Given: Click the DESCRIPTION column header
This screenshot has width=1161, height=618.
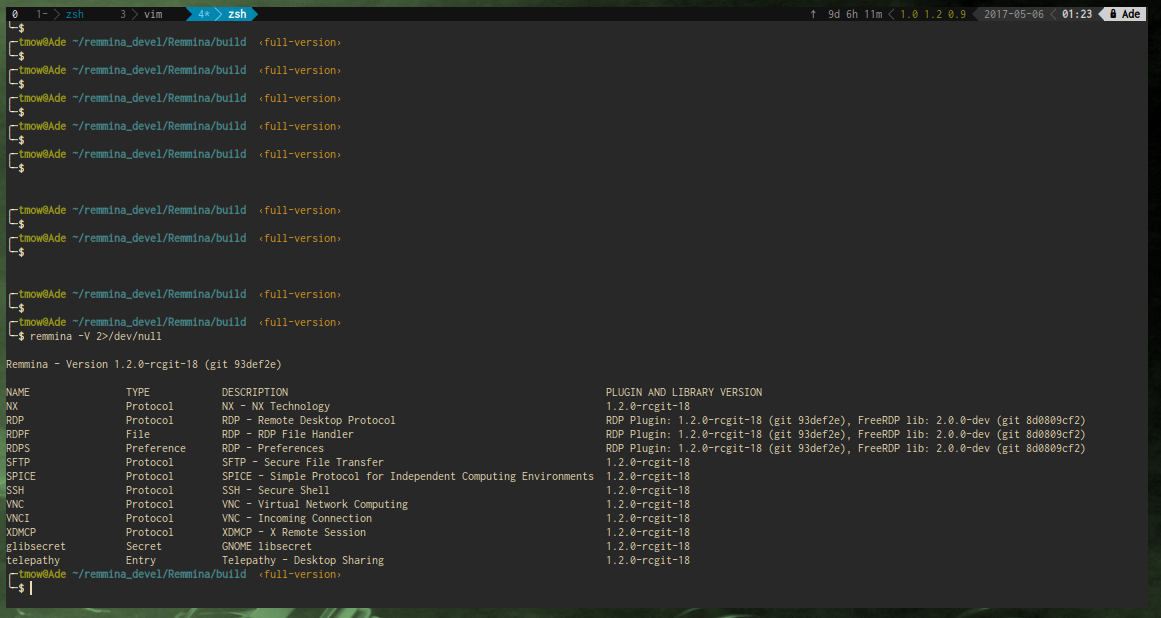Looking at the screenshot, I should [254, 392].
